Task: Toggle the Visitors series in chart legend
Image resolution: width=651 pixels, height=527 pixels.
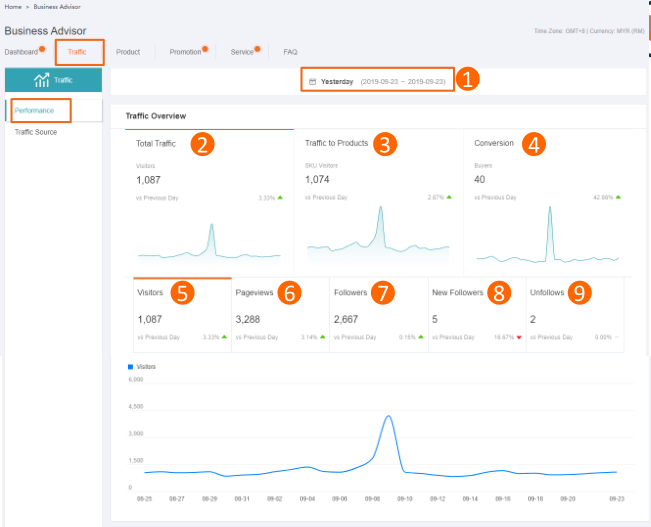Action: [142, 367]
